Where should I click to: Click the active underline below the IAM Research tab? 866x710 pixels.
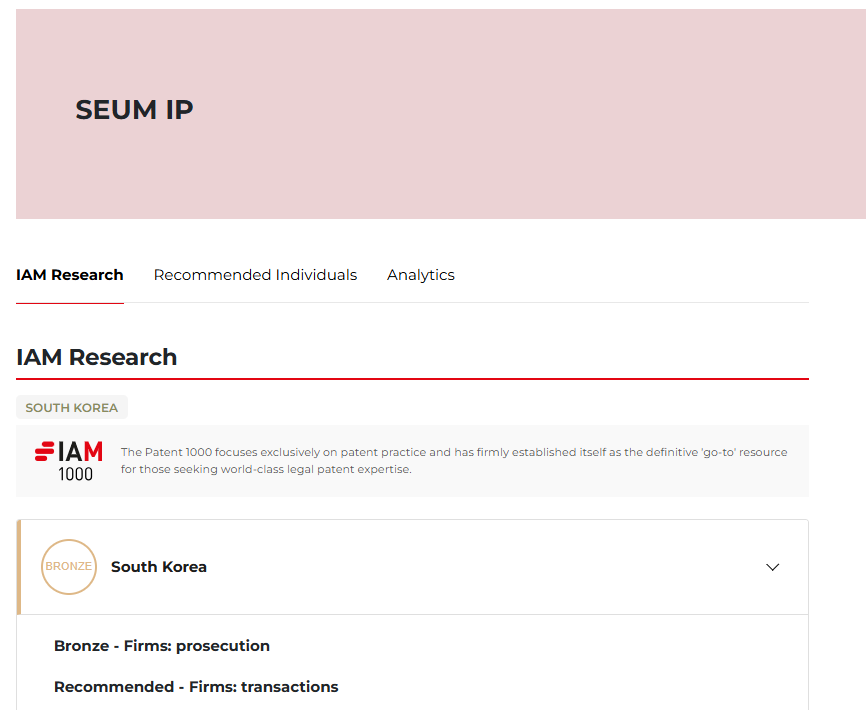[70, 302]
